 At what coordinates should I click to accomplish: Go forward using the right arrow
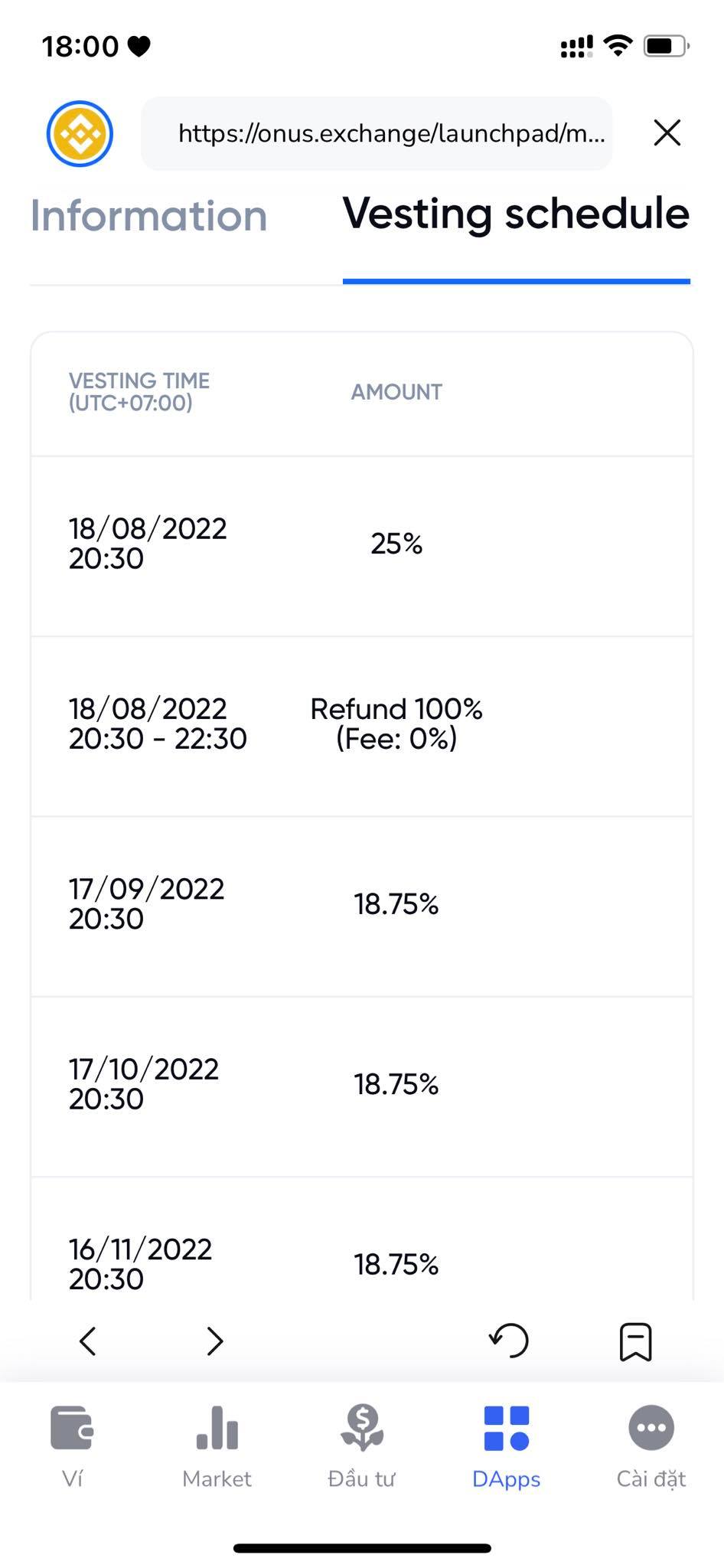coord(215,1341)
